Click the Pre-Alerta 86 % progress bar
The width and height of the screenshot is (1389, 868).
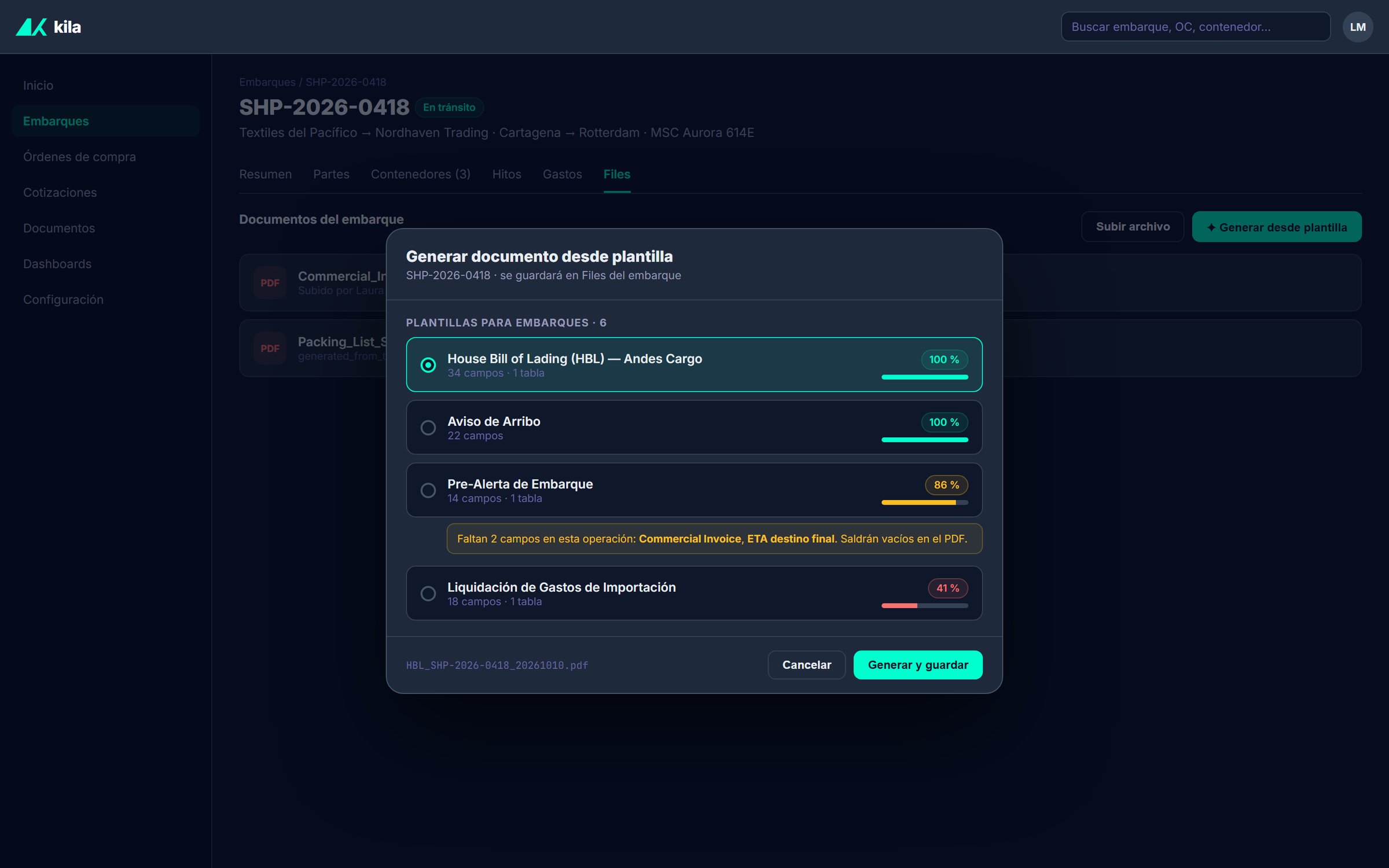point(925,503)
